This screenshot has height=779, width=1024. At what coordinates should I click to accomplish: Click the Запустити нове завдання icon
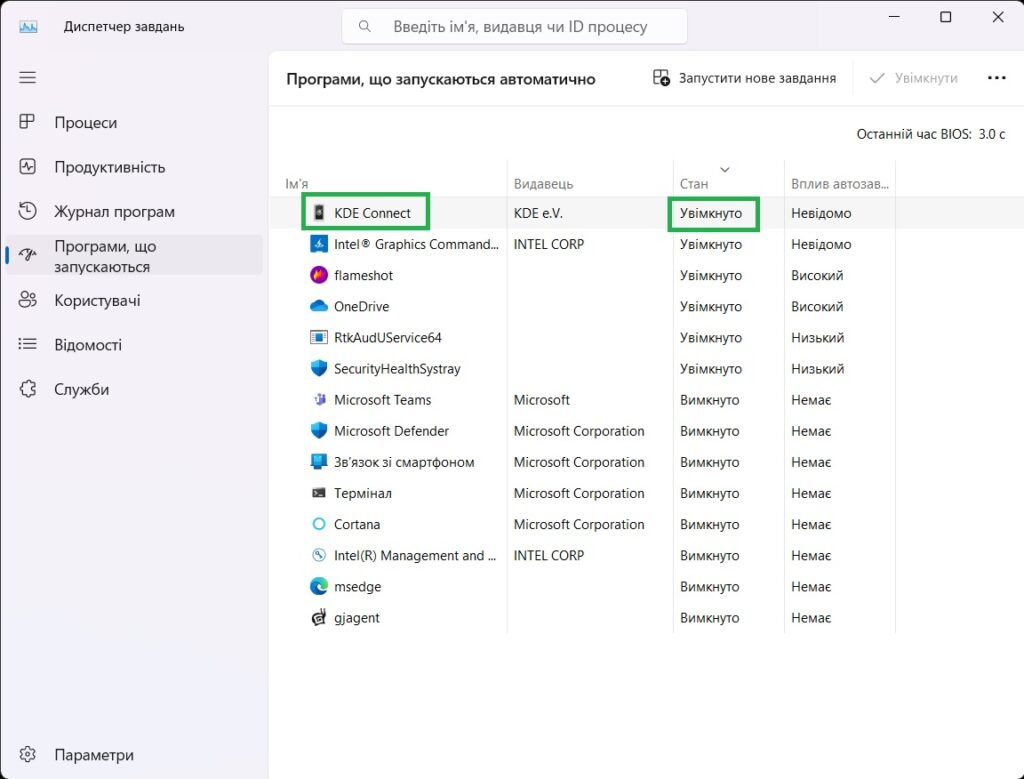tap(662, 78)
